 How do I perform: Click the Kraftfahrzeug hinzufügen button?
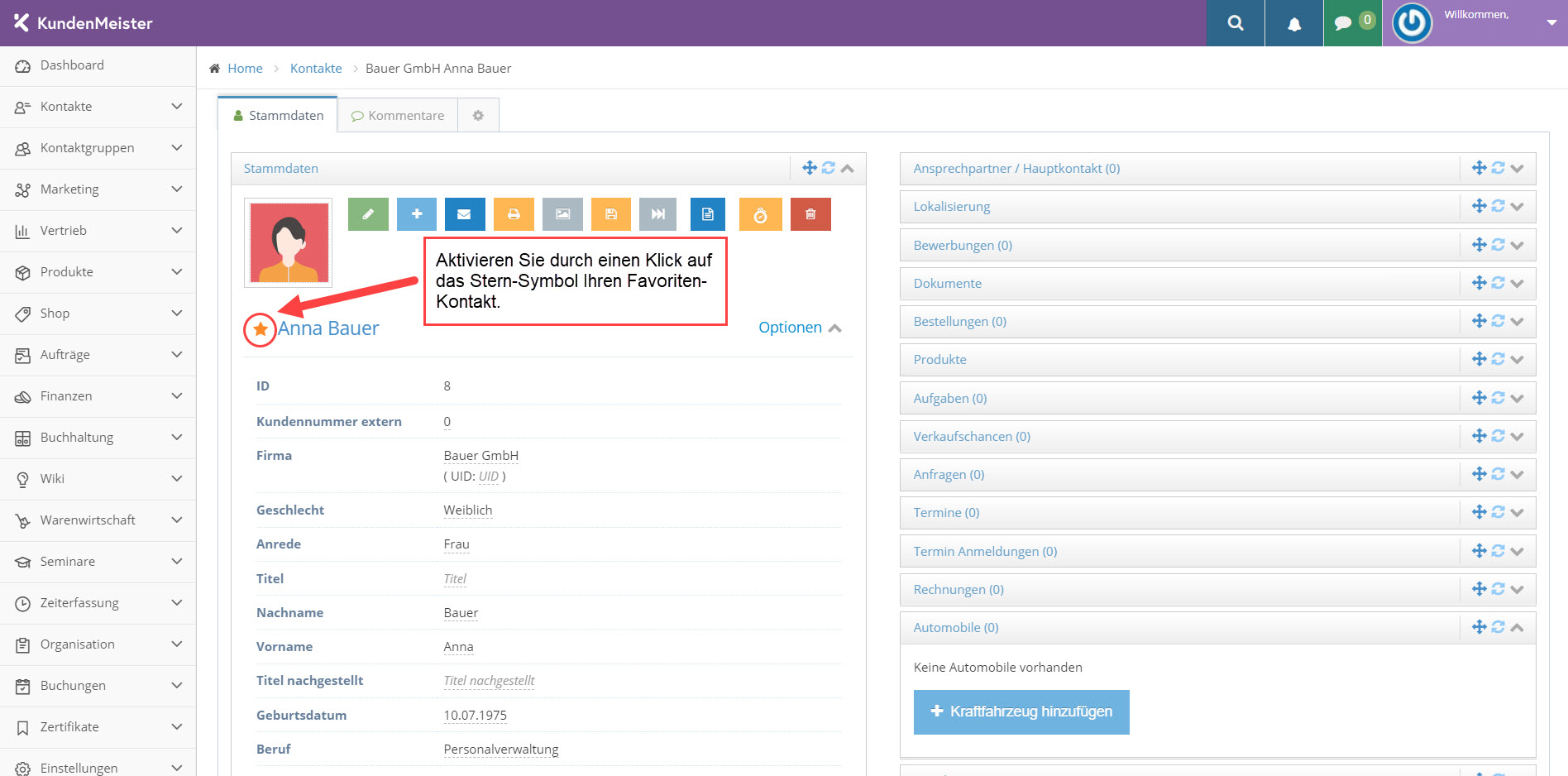click(1021, 711)
